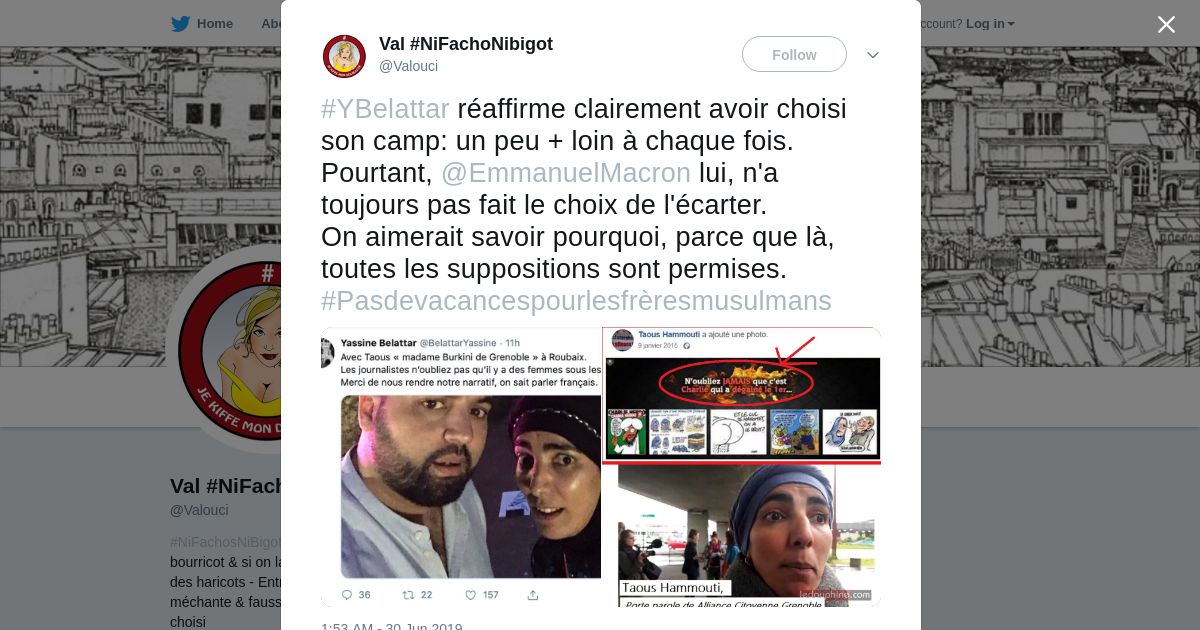Follow Val #NiFachoNibigot
Screen dimensions: 1200x630
click(x=794, y=54)
